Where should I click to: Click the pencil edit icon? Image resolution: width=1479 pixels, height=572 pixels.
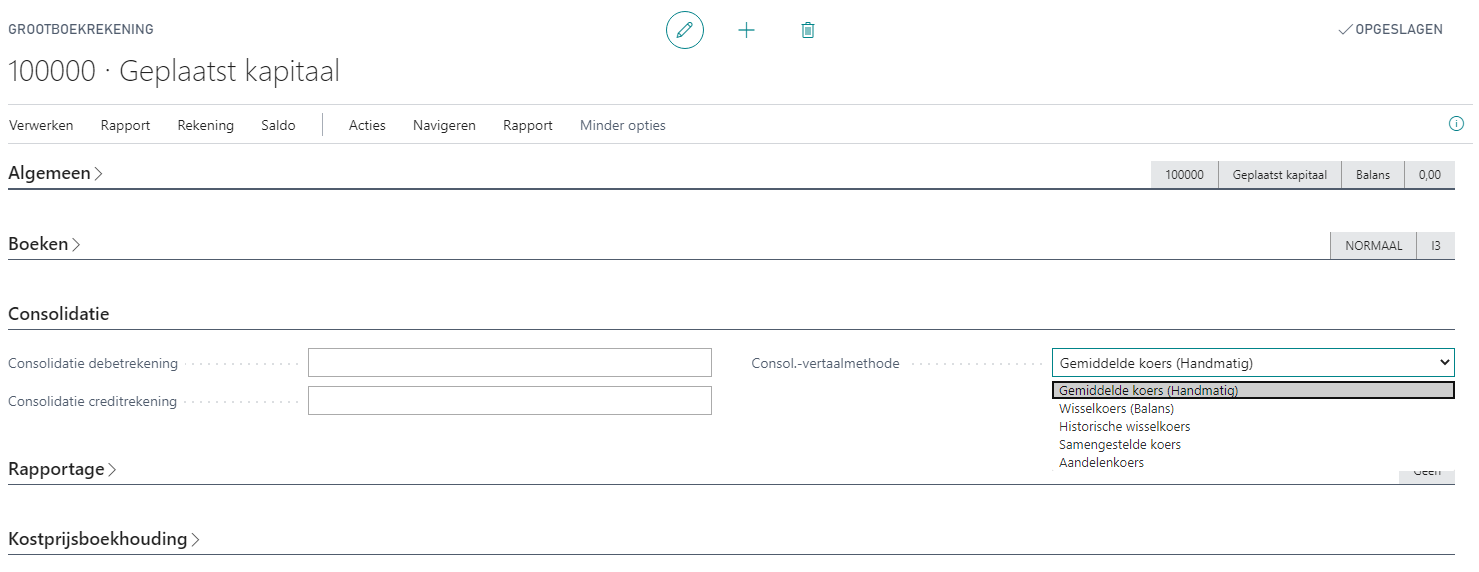[x=685, y=30]
